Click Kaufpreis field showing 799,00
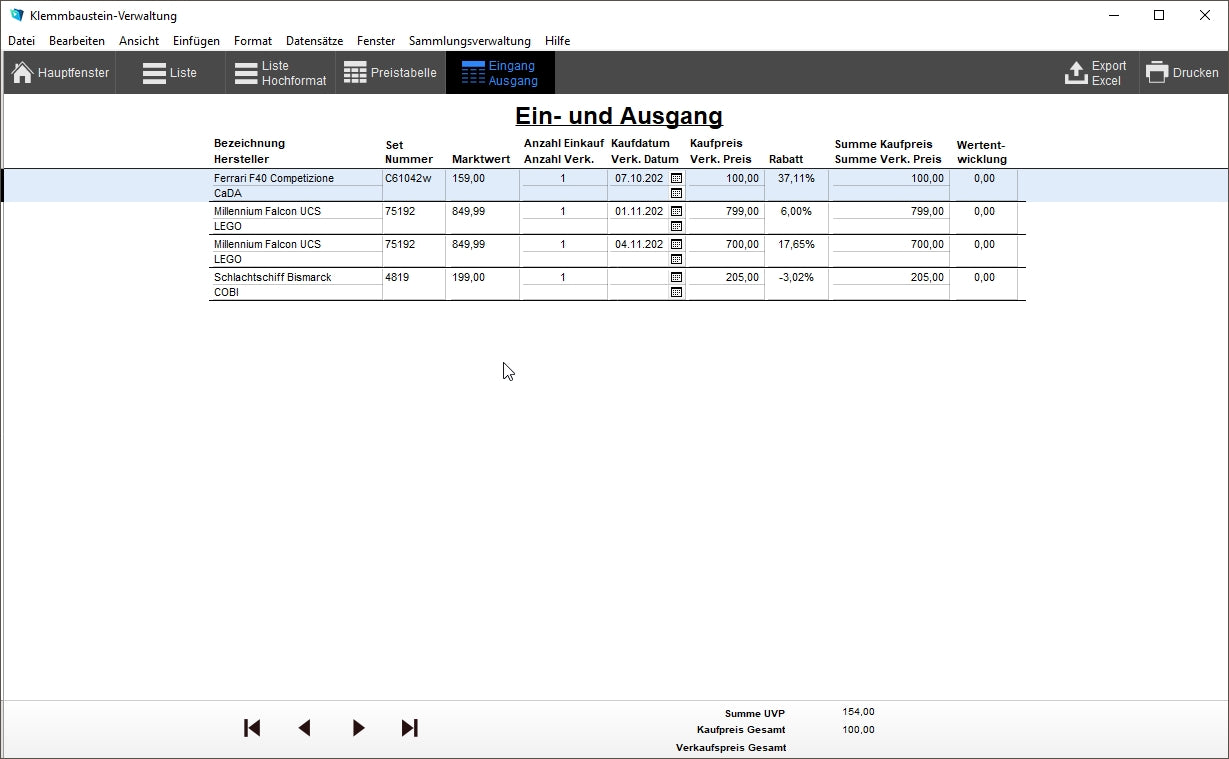Image resolution: width=1229 pixels, height=759 pixels. click(x=725, y=211)
